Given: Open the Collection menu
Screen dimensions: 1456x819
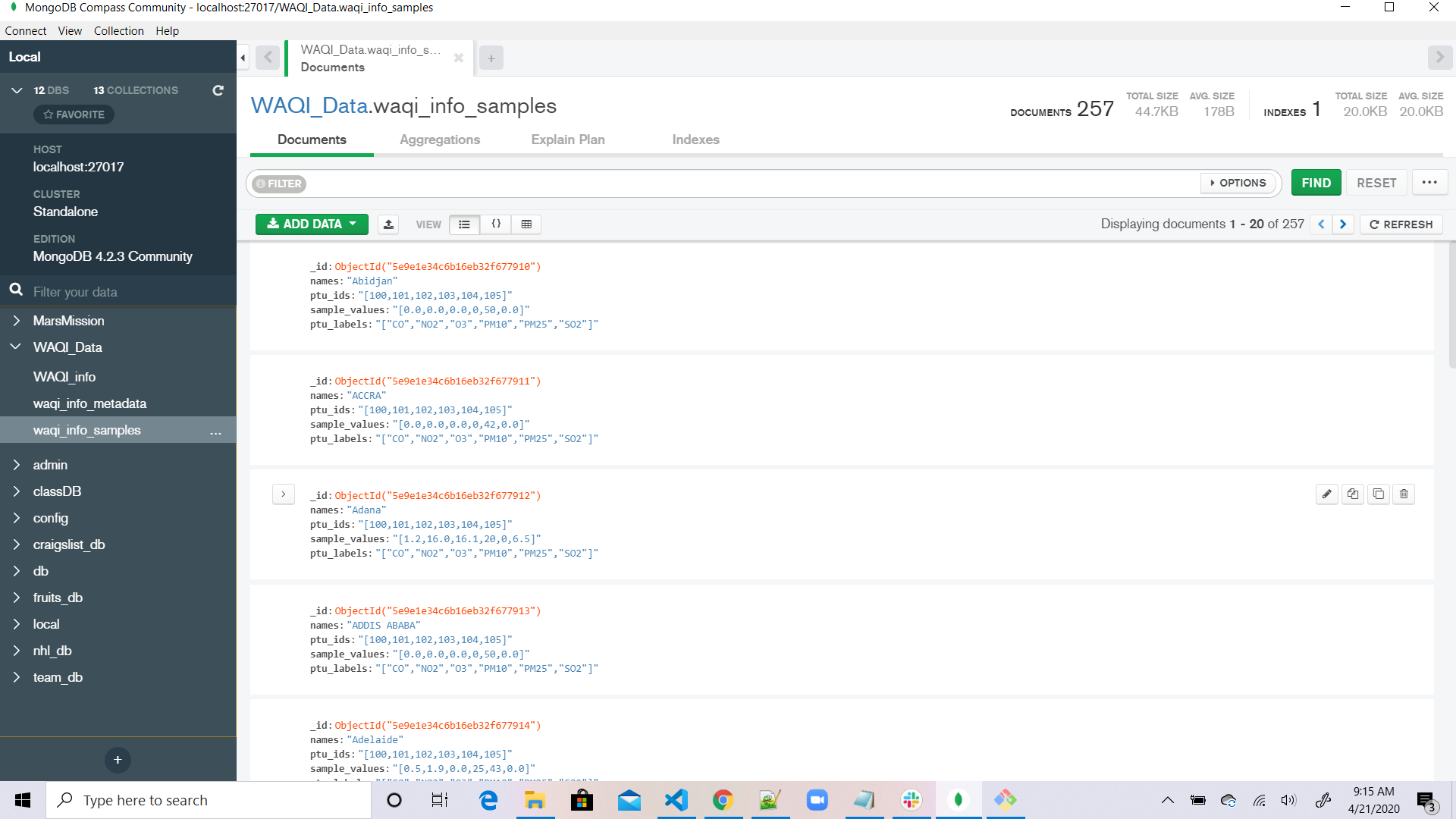Looking at the screenshot, I should (119, 31).
